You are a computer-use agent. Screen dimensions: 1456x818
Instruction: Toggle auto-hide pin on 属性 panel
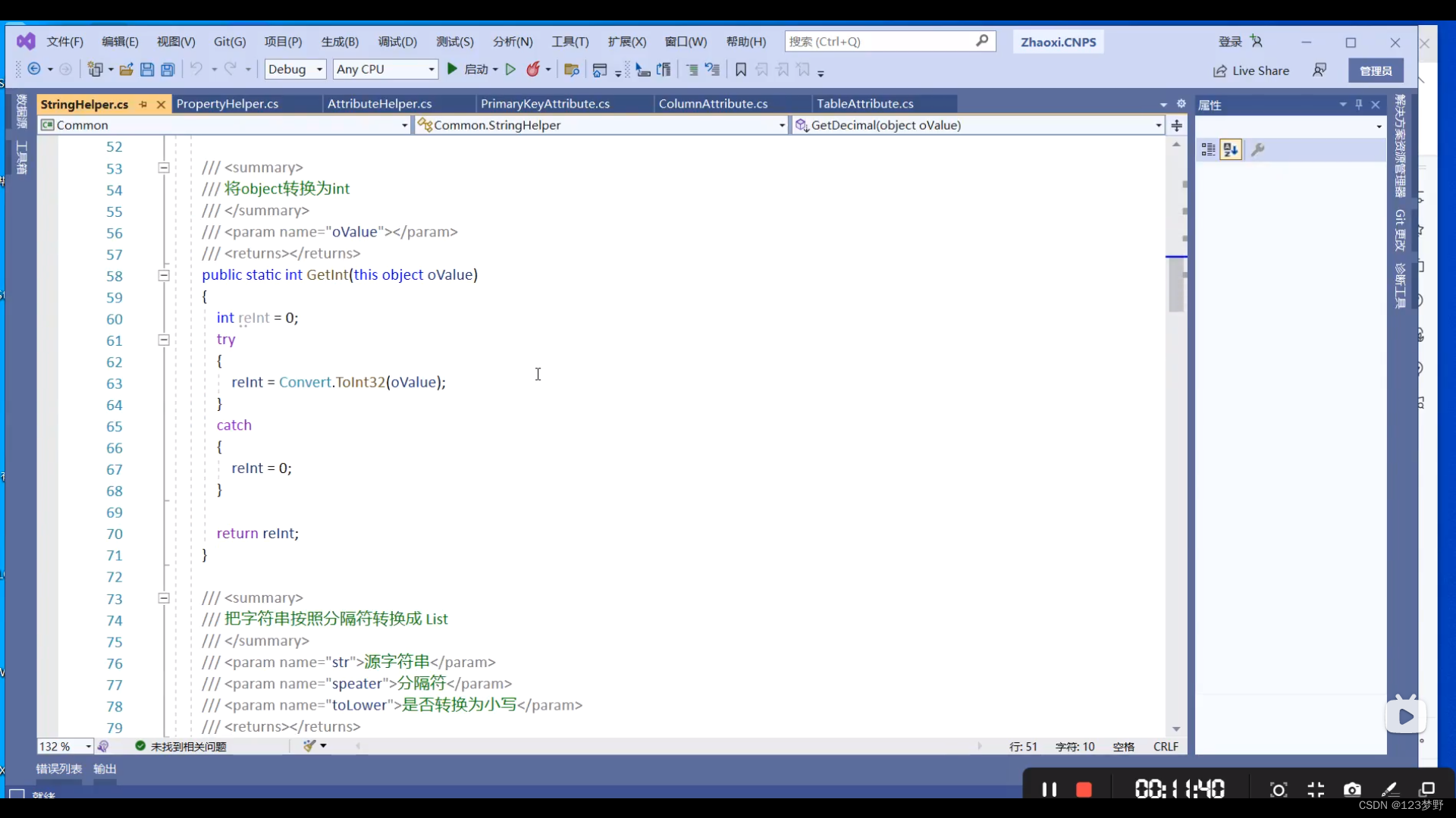pyautogui.click(x=1359, y=105)
